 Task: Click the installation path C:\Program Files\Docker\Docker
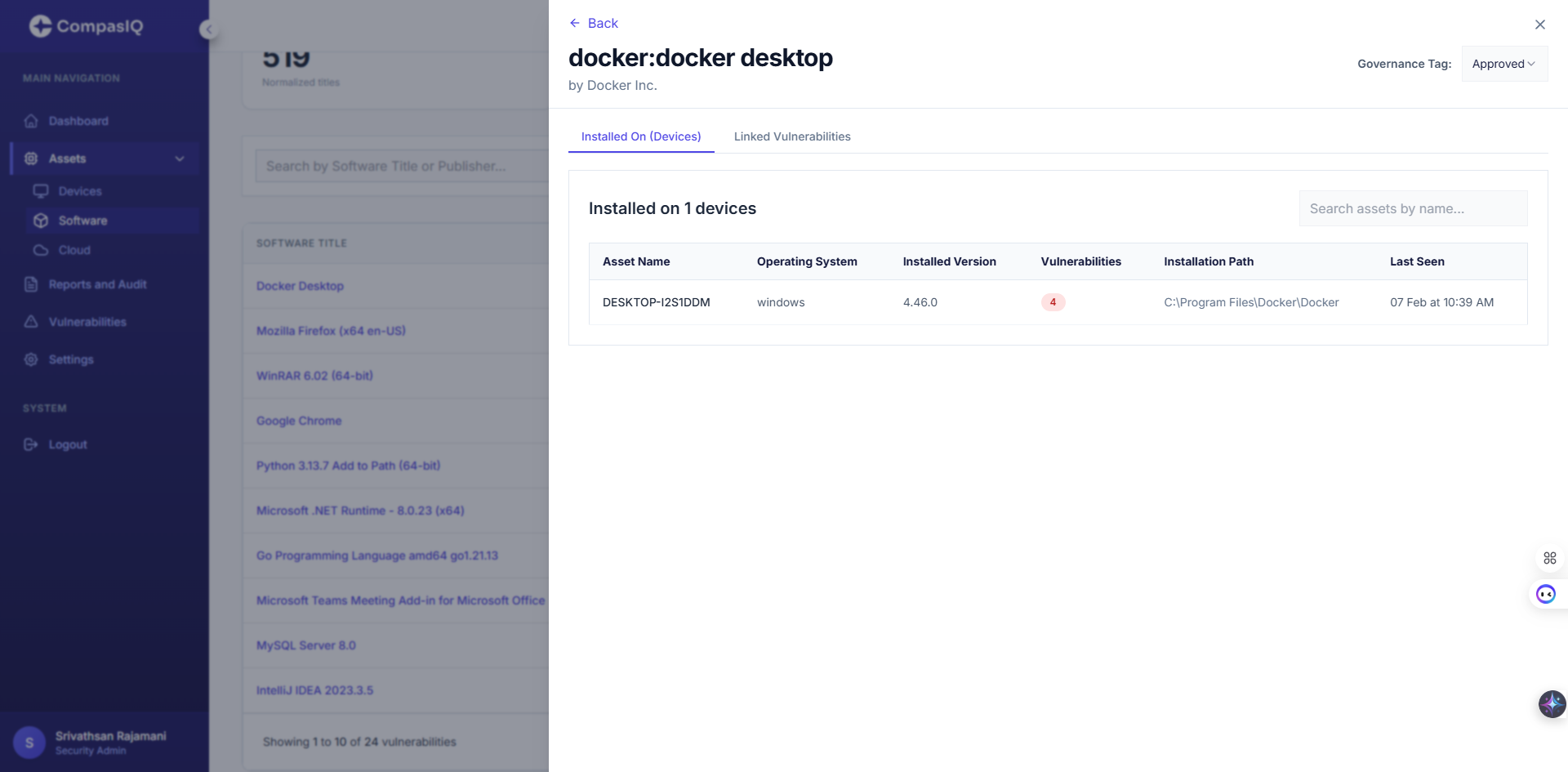tap(1251, 302)
